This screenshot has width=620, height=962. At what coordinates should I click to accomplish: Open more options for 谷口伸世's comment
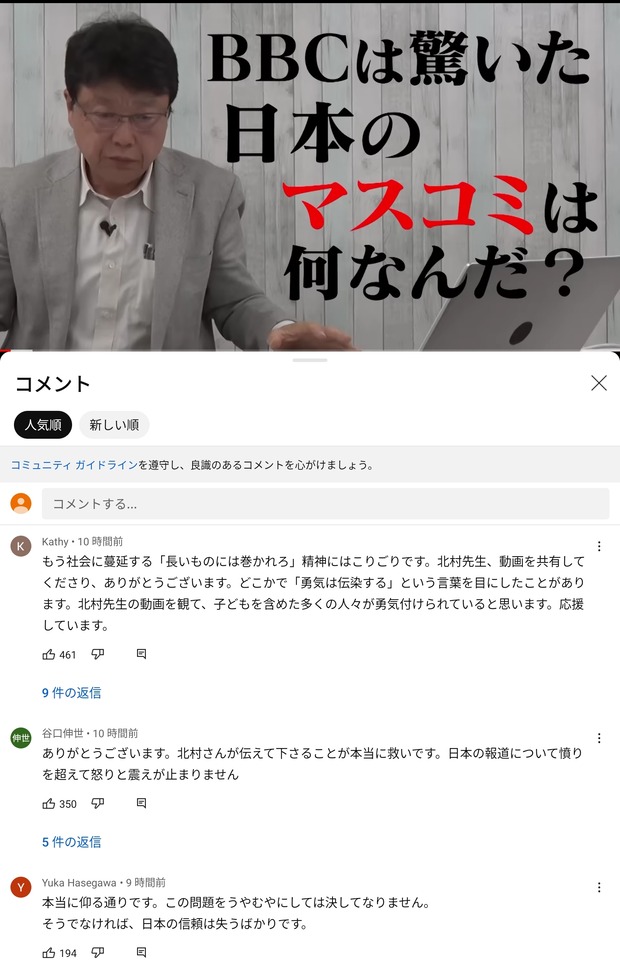pos(599,738)
